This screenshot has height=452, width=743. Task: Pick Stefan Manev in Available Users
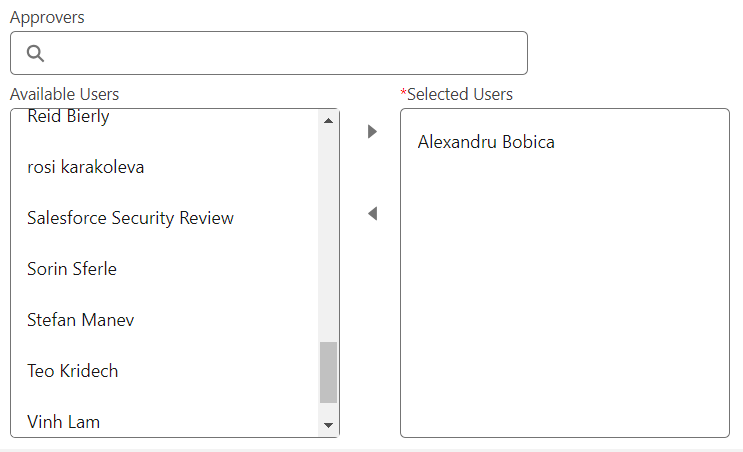165,320
